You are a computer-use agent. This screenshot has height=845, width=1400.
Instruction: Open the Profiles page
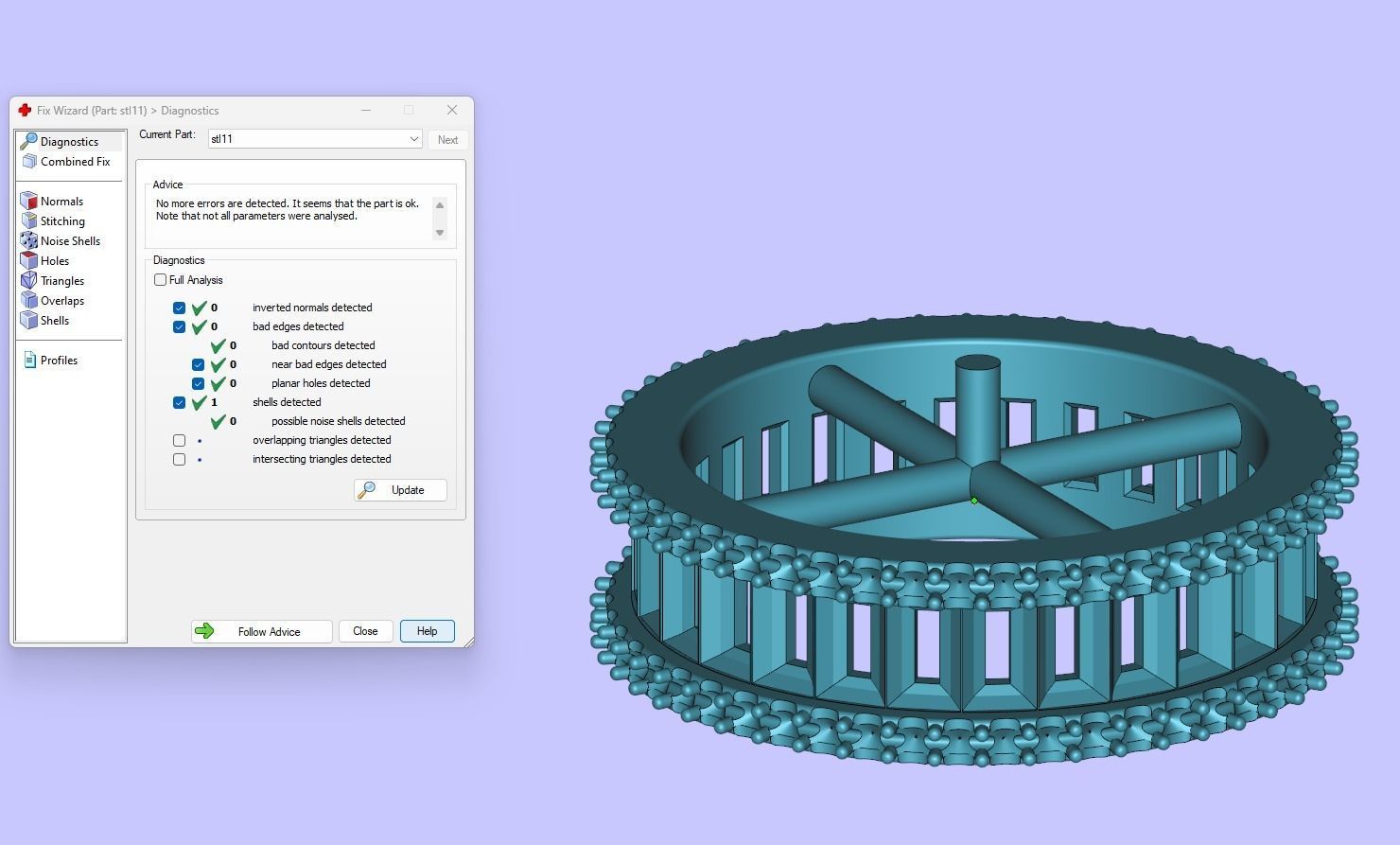point(59,361)
